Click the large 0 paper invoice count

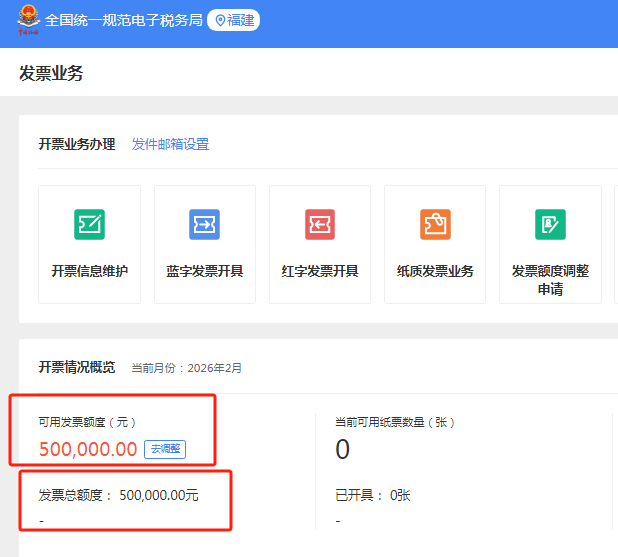point(343,449)
